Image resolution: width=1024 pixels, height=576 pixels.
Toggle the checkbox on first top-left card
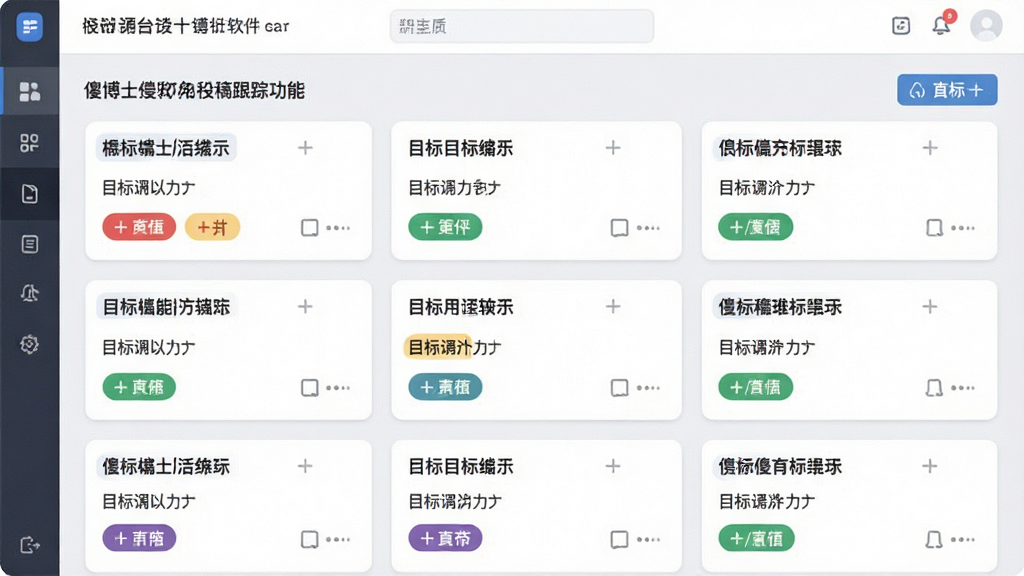310,228
